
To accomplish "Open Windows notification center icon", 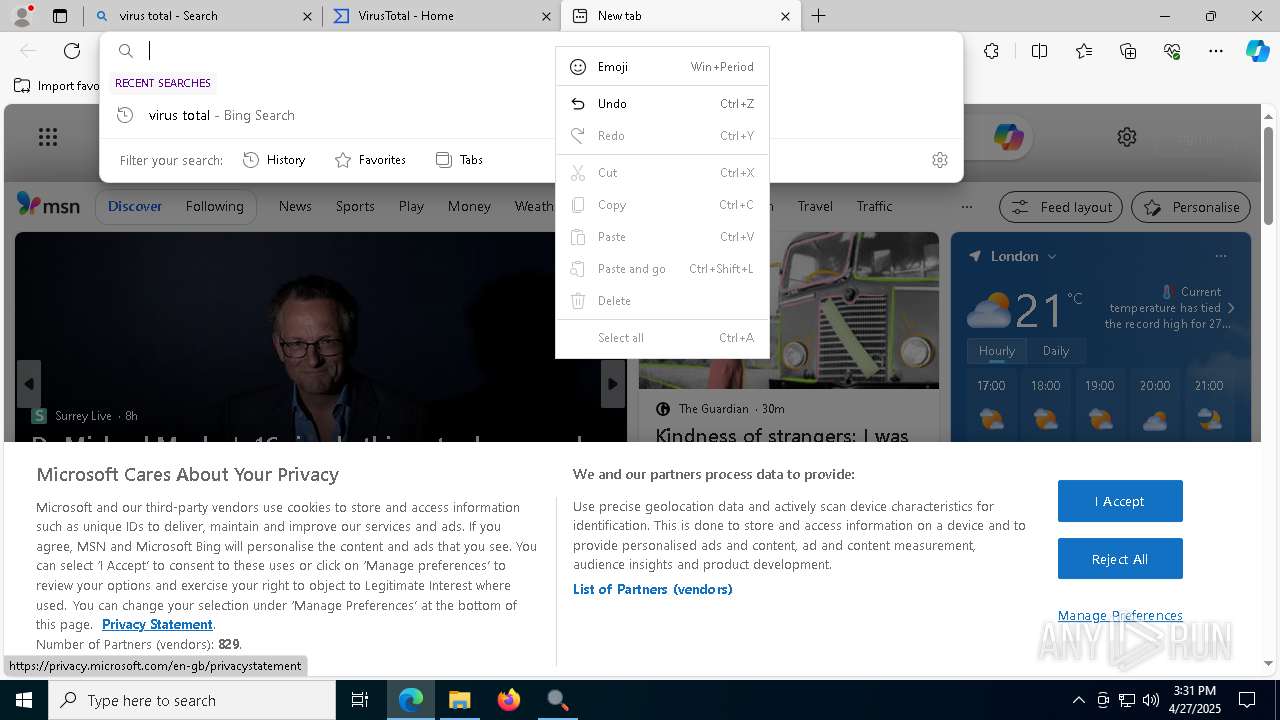I will pos(1247,700).
